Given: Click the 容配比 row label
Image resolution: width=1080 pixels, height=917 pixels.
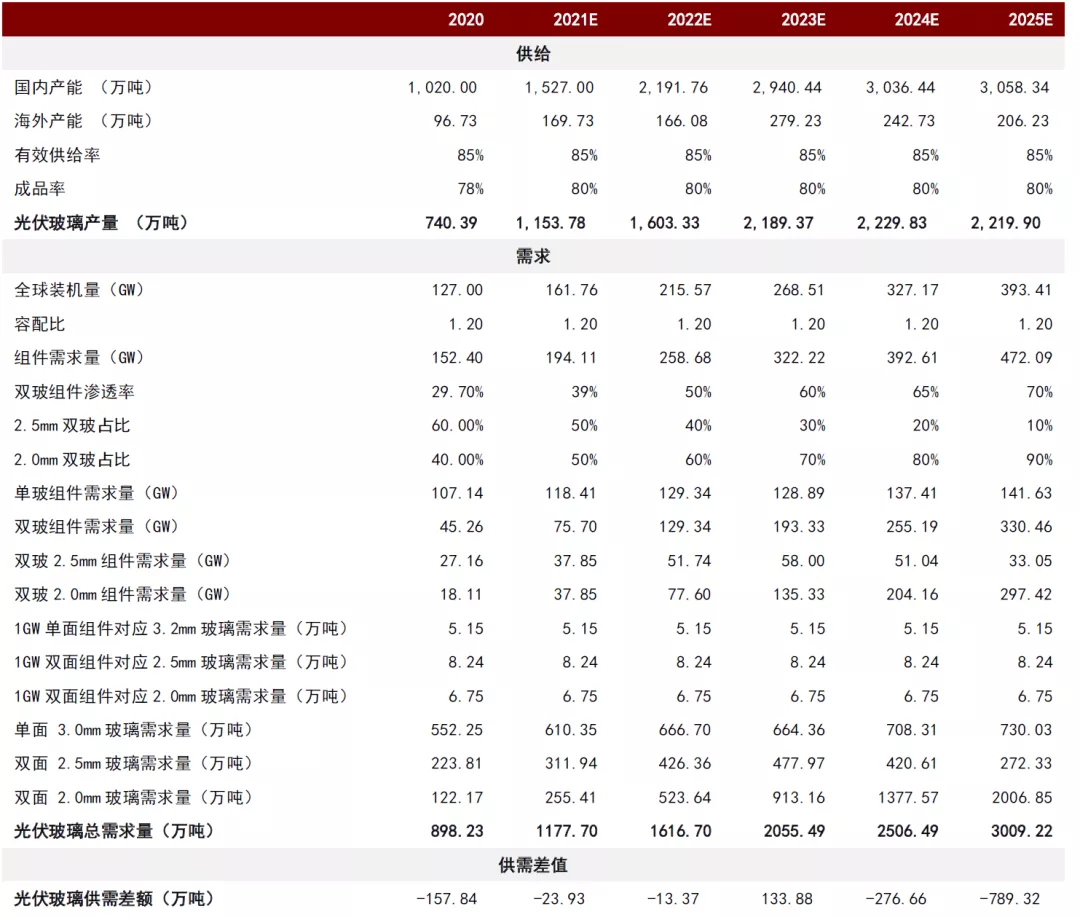Looking at the screenshot, I should (40, 324).
